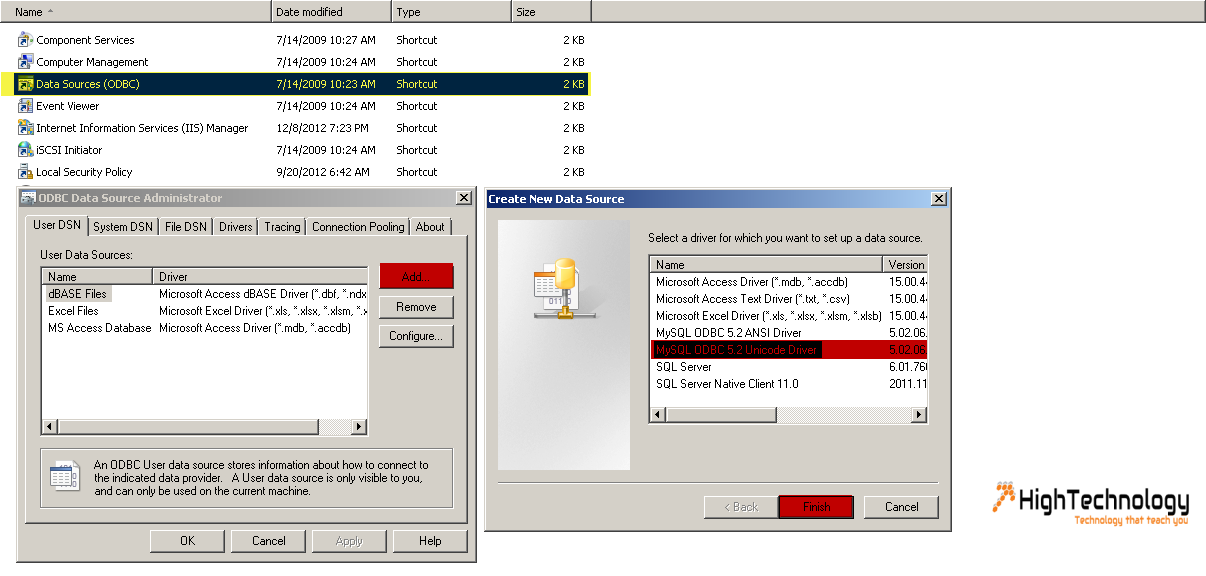
Task: Click the ODBC Data Source Administrator title icon
Action: point(28,198)
